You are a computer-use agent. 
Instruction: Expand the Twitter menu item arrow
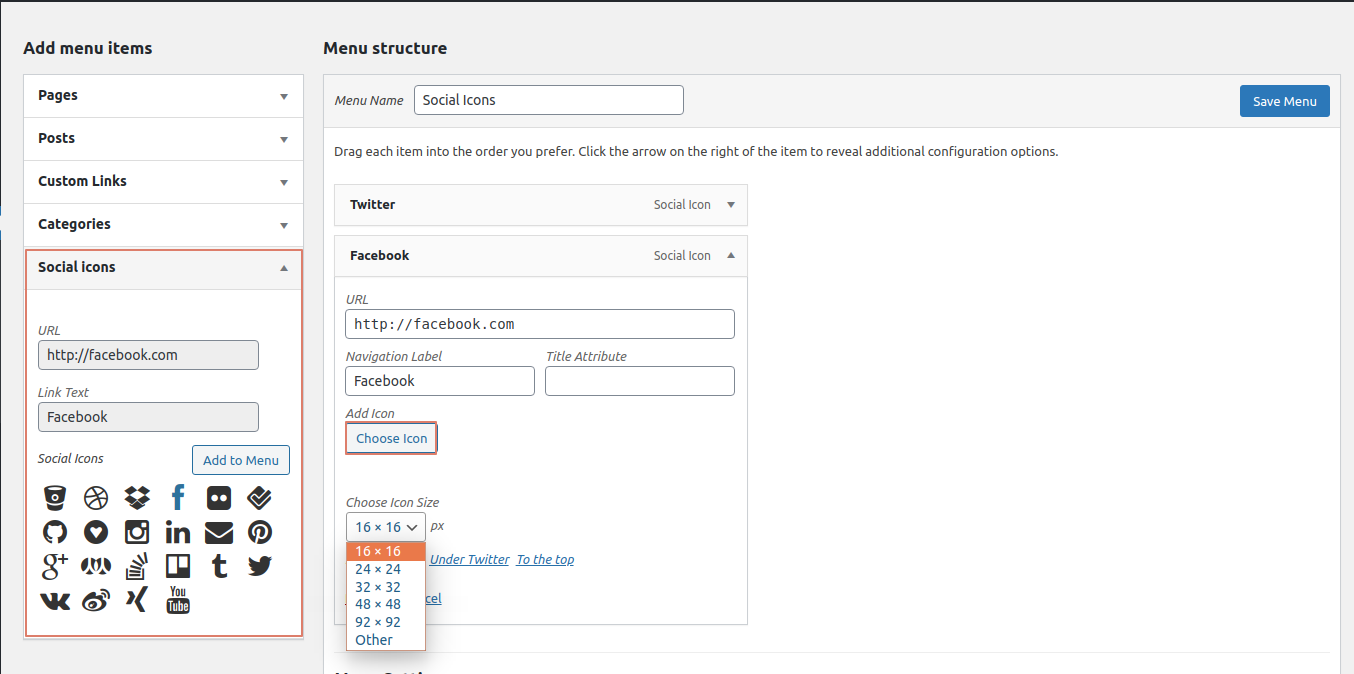click(731, 205)
